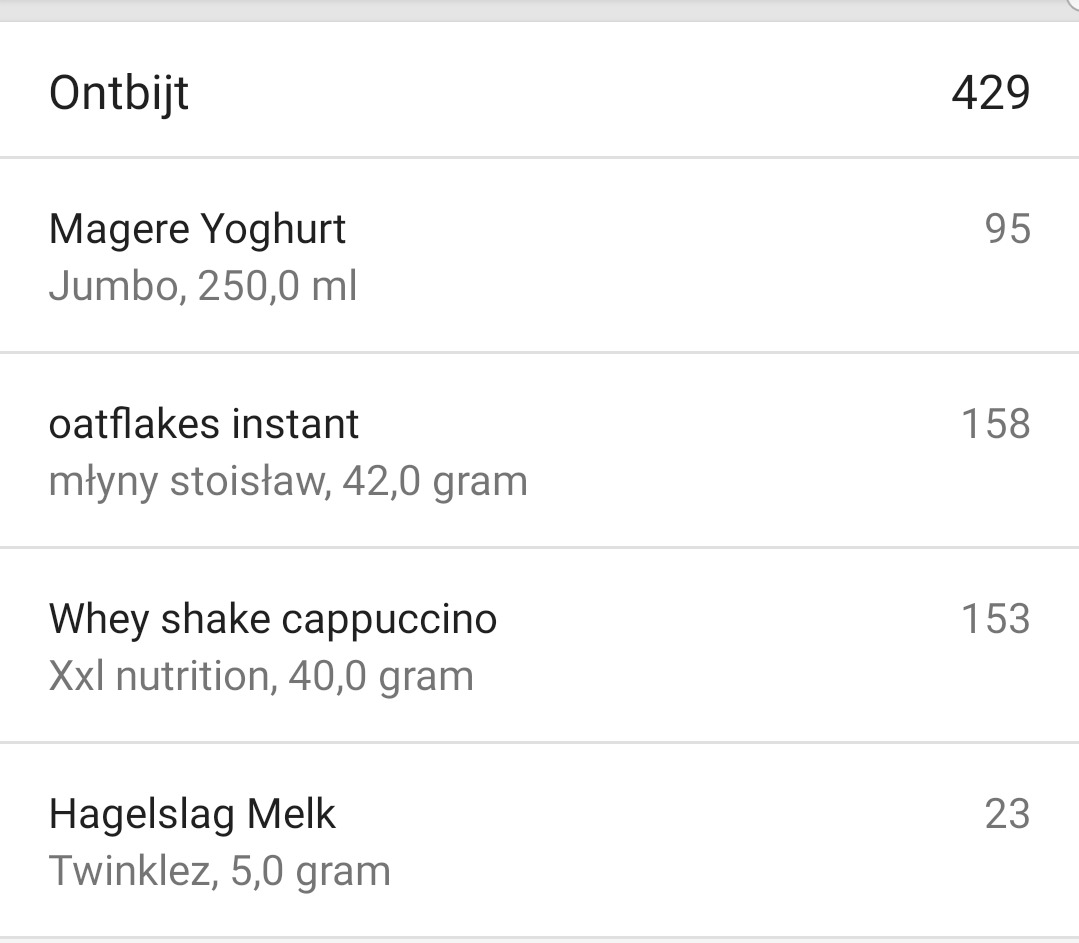This screenshot has width=1079, height=943.
Task: Click the Jumbo, 250,0 ml portion label
Action: 204,285
